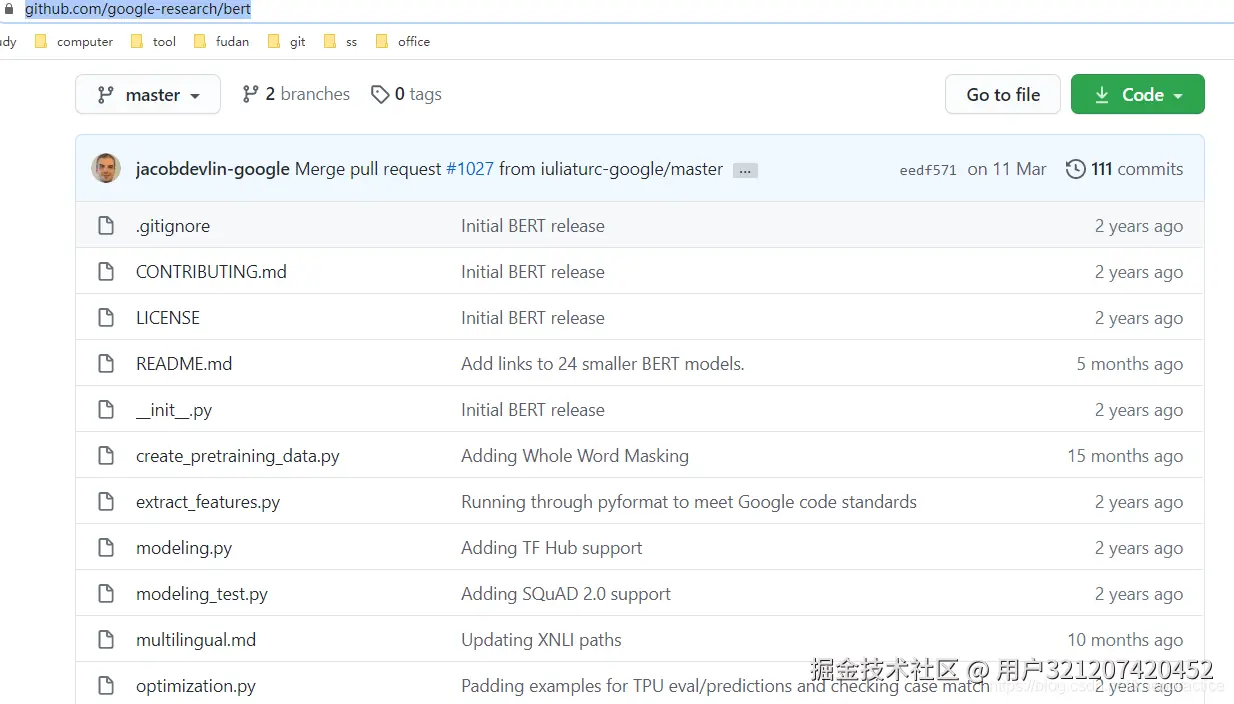Viewport: 1234px width, 704px height.
Task: Click '10 months ago' on multilingual.md row
Action: (x=1125, y=640)
